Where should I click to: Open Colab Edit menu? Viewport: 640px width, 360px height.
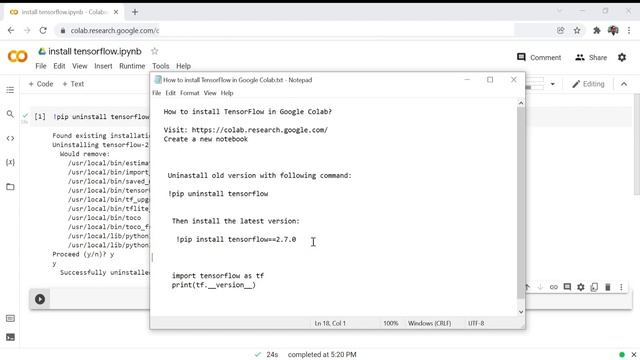(x=59, y=66)
